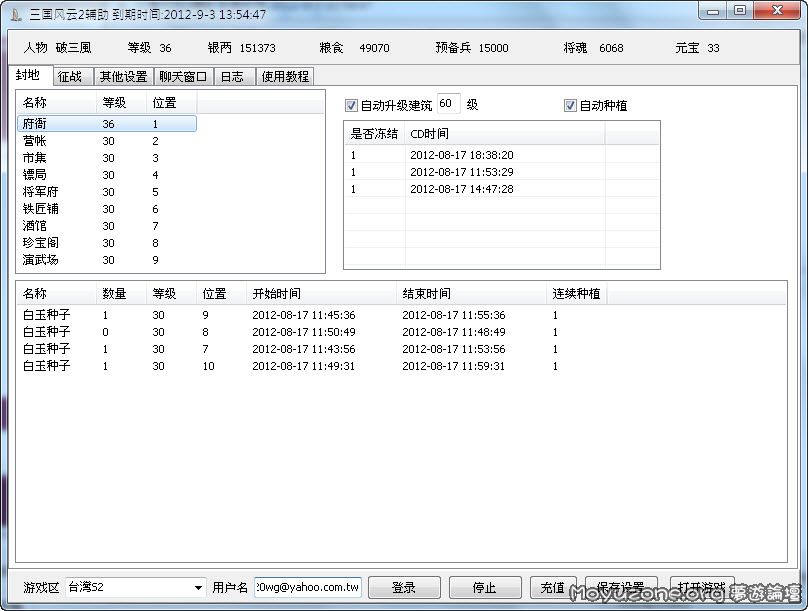Minimize the 三国风云2辅助 window

[x=713, y=11]
